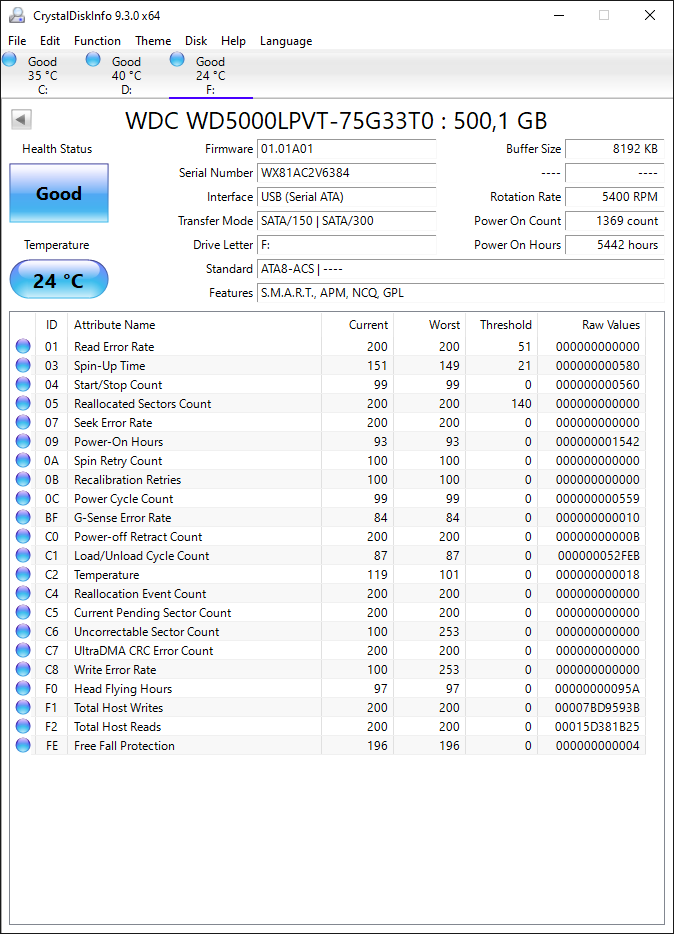Image resolution: width=674 pixels, height=934 pixels.
Task: Click status orb for Power-off Retract Count
Action: (x=23, y=536)
